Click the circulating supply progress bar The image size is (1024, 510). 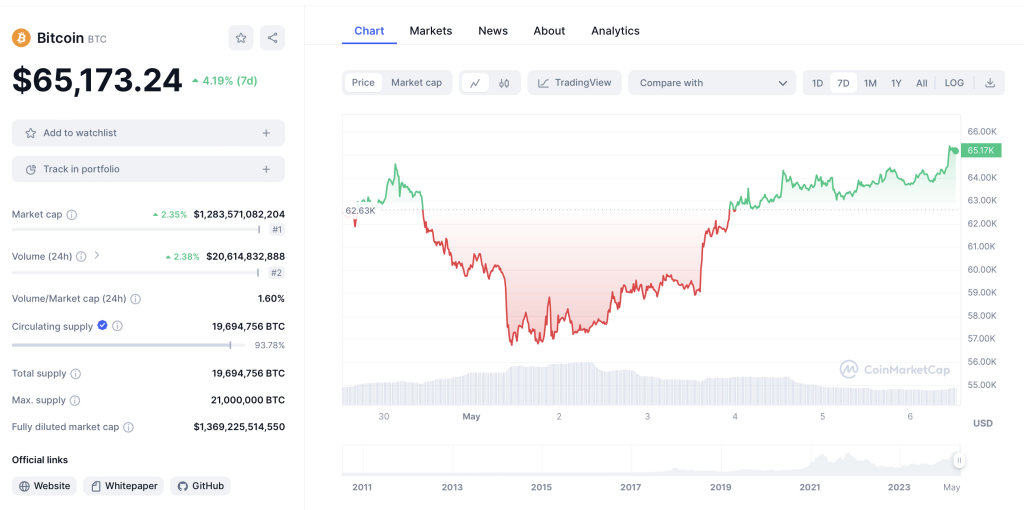click(x=129, y=345)
